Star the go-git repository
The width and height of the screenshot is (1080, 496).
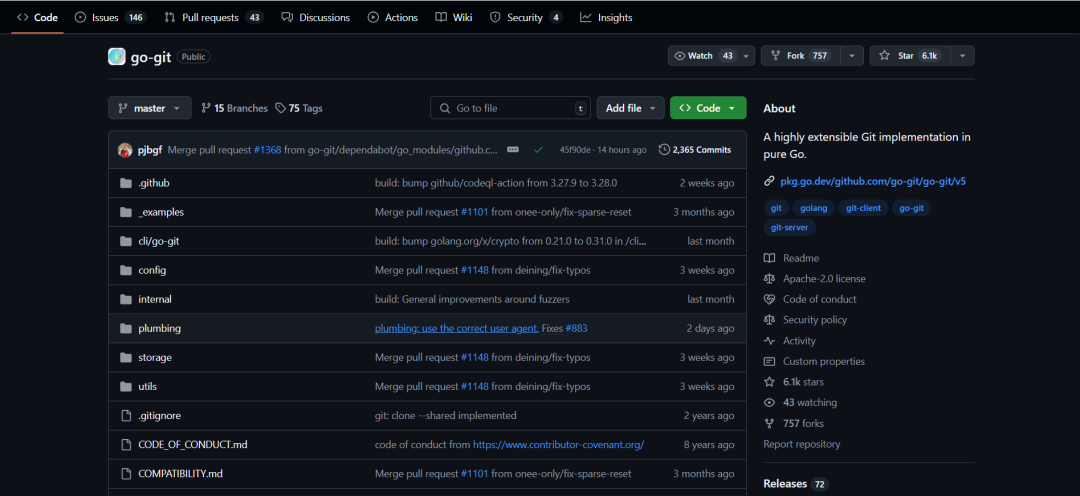910,56
